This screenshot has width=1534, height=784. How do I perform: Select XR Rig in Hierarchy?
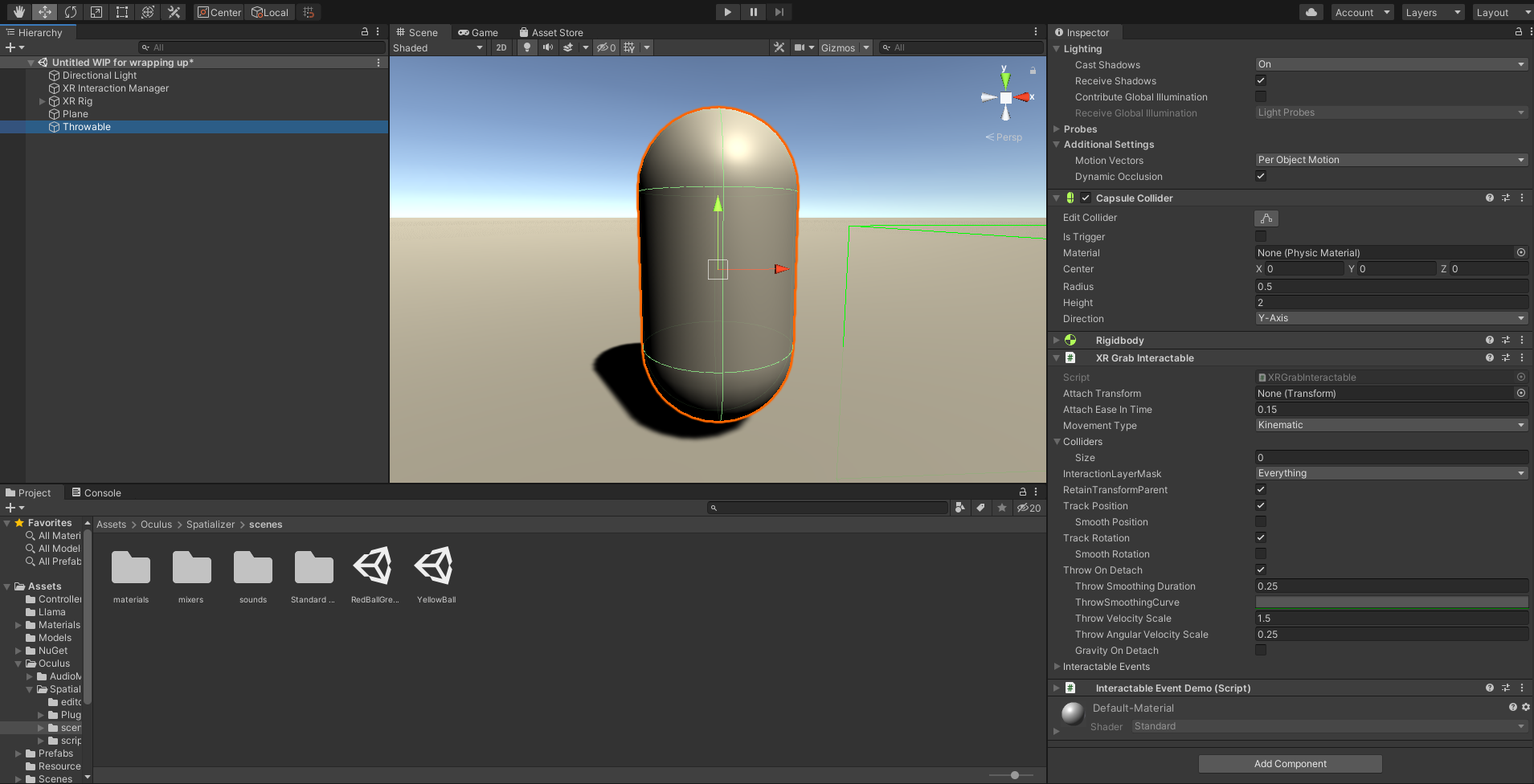coord(77,101)
